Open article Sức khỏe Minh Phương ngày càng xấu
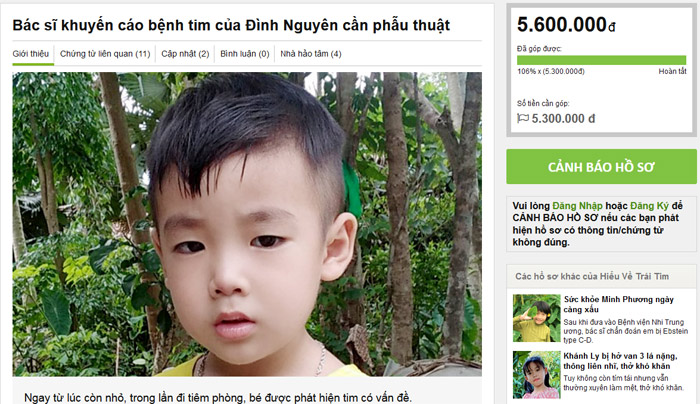The height and width of the screenshot is (404, 700). click(x=618, y=304)
